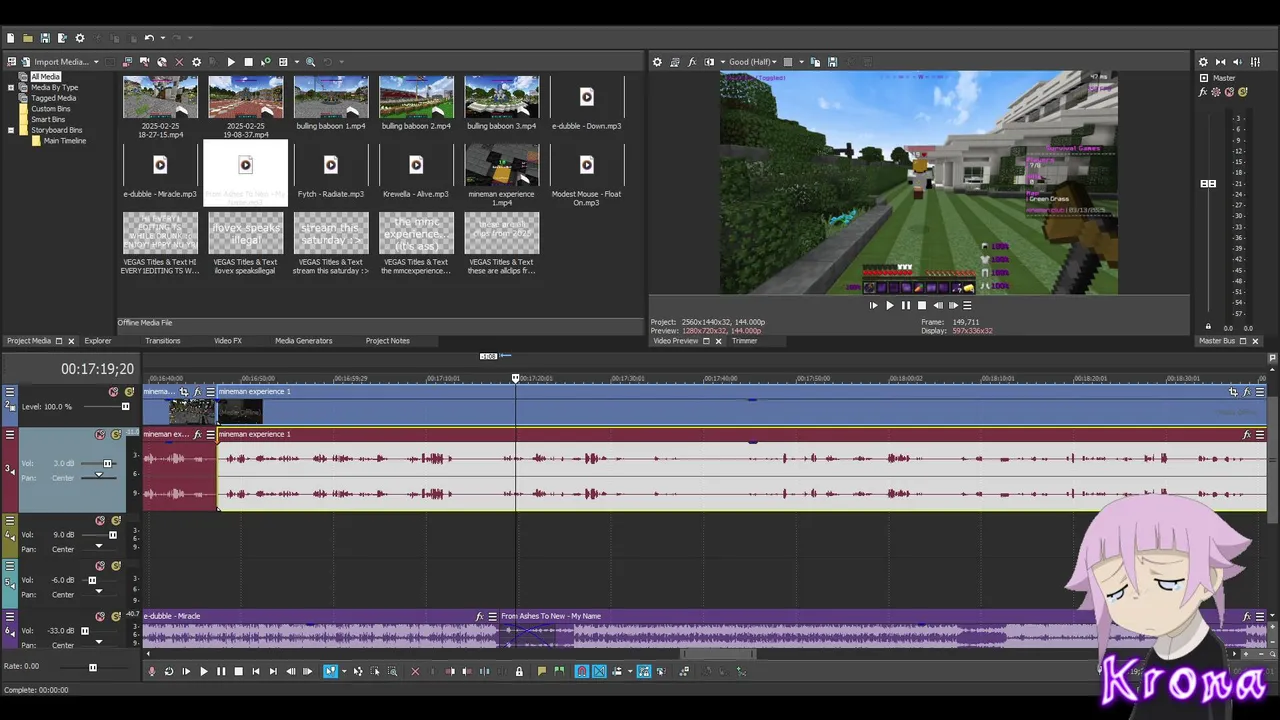Open Video Preview properties gear icon

657,62
